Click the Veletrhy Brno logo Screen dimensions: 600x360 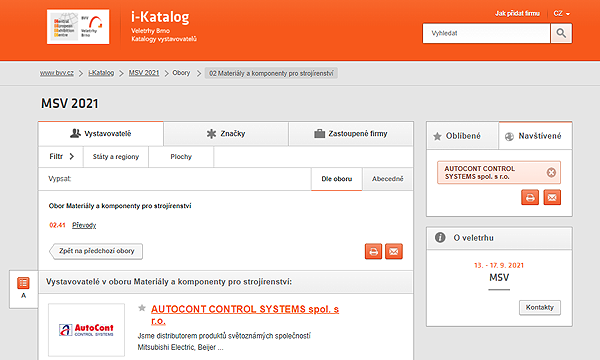[78, 27]
